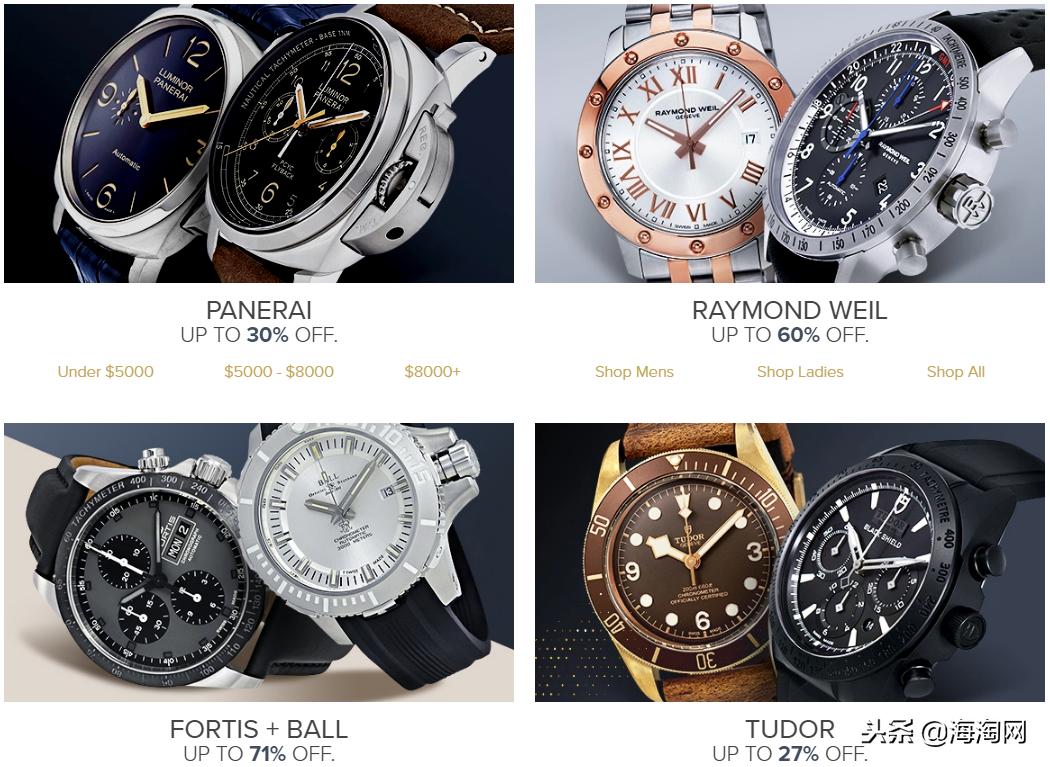The image size is (1050, 767).
Task: Select the $5000 - $8000 price link
Action: [279, 372]
